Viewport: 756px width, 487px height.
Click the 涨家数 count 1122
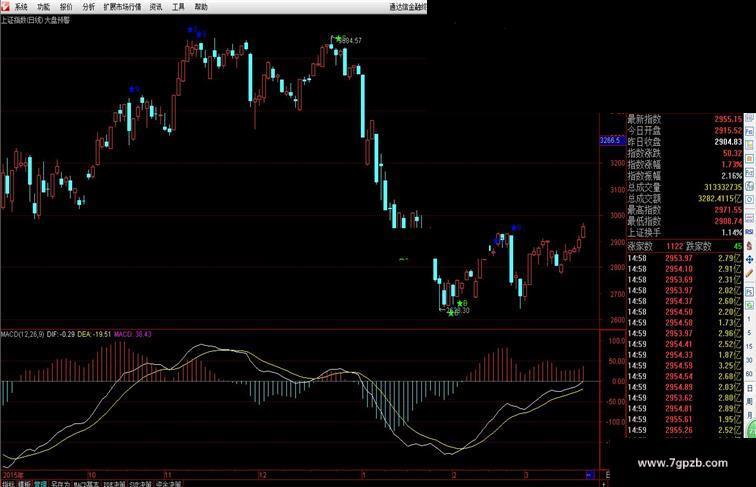675,246
